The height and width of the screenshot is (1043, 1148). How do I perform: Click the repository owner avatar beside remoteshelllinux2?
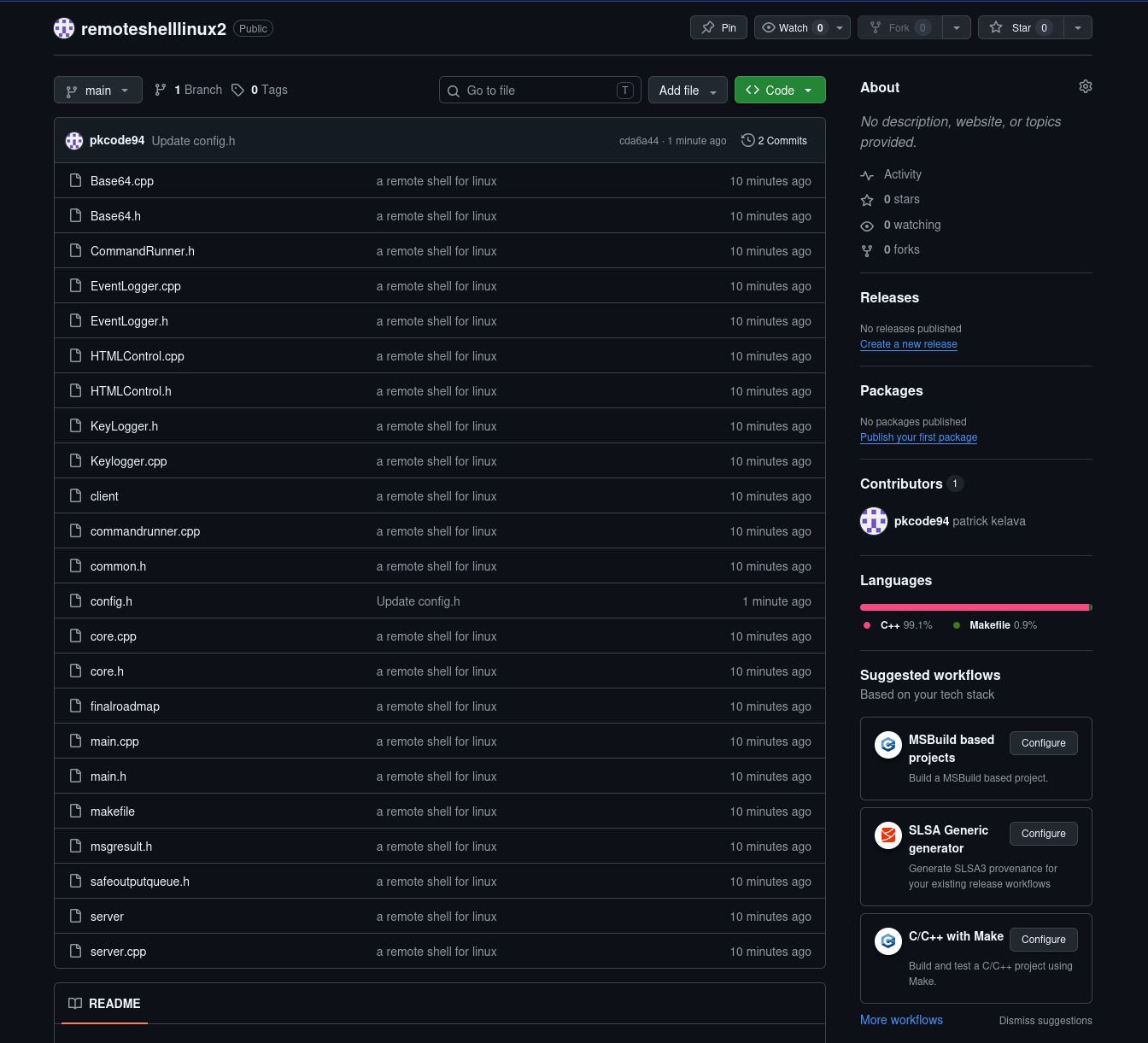(x=64, y=28)
